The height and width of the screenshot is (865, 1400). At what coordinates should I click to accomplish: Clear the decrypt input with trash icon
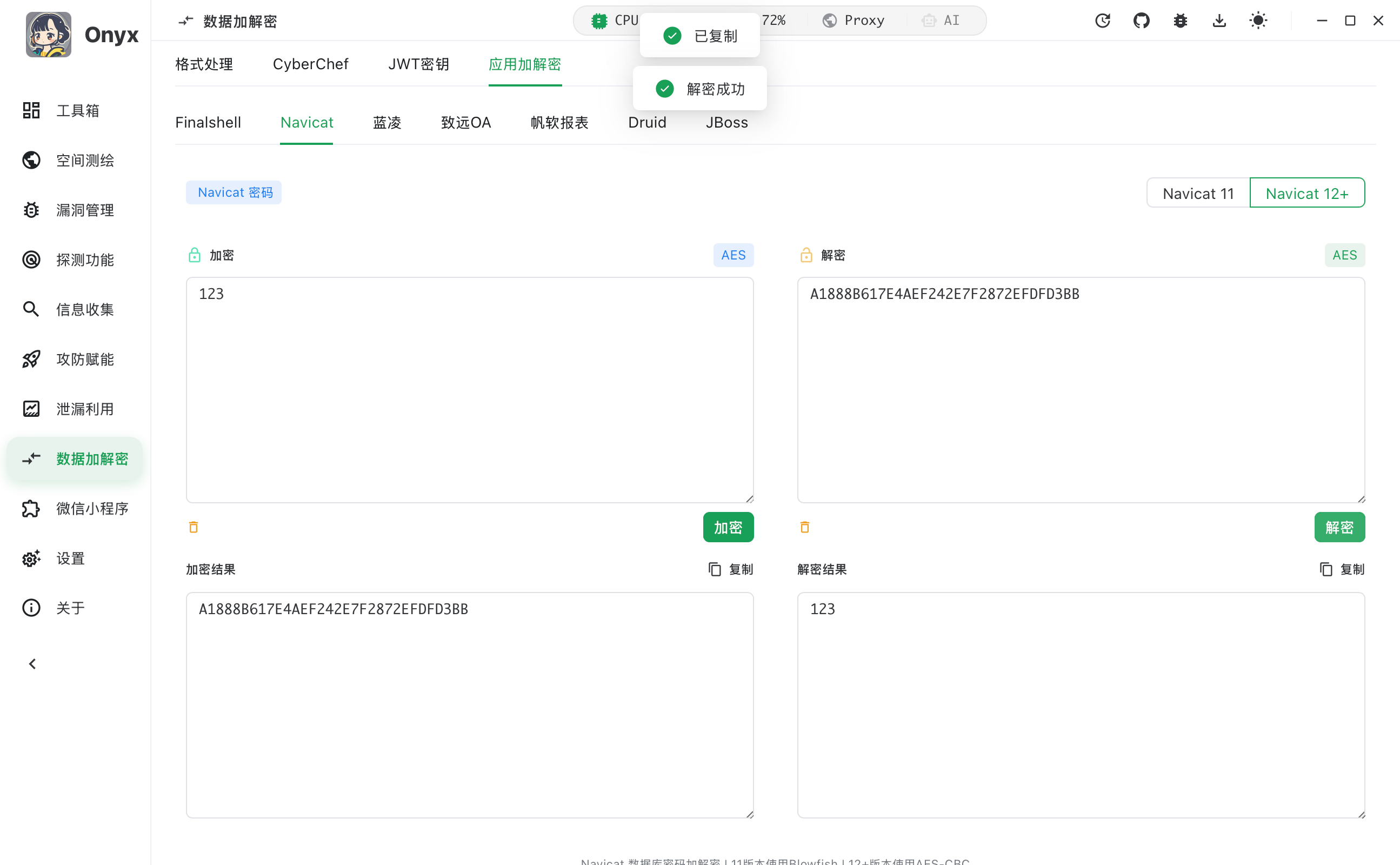tap(805, 527)
